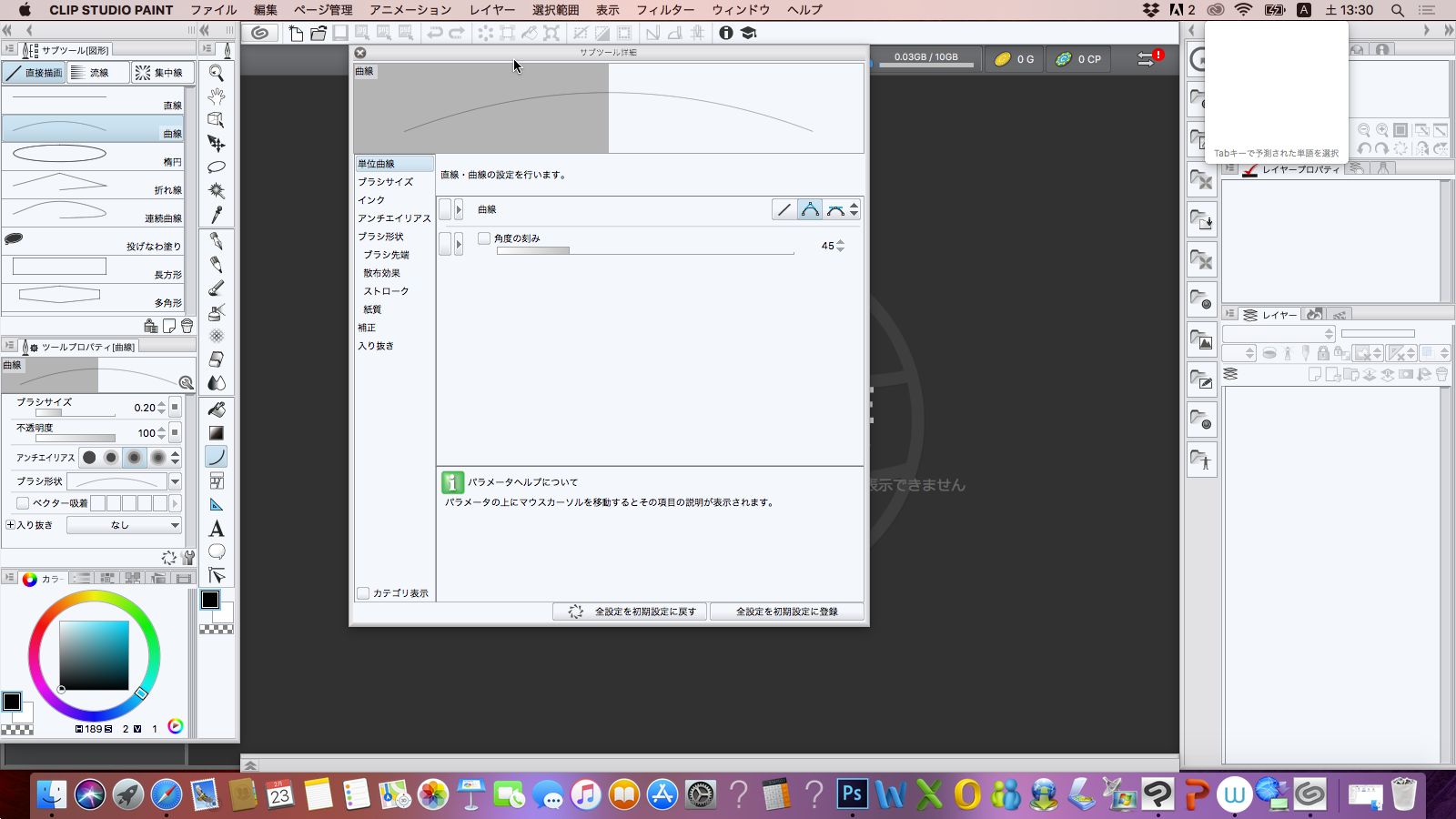
Task: Select the Pen tool
Action: [x=217, y=241]
